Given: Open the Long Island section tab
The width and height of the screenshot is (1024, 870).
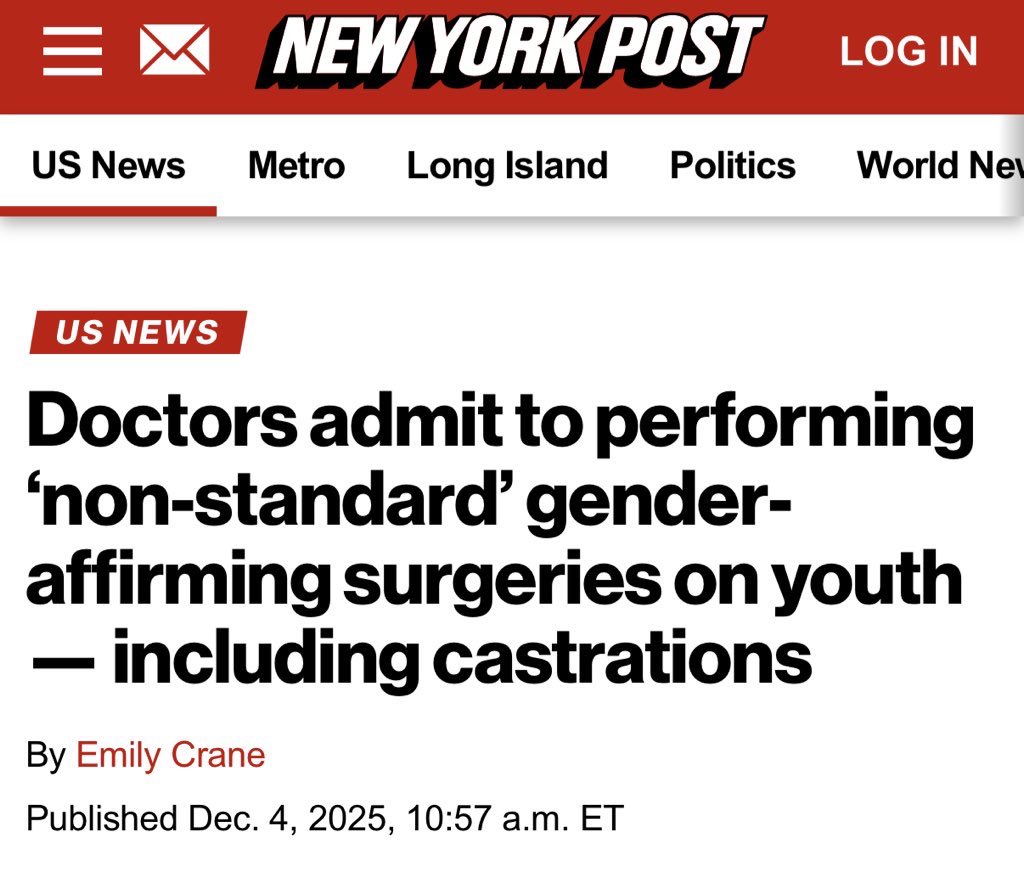Looking at the screenshot, I should click(x=507, y=165).
